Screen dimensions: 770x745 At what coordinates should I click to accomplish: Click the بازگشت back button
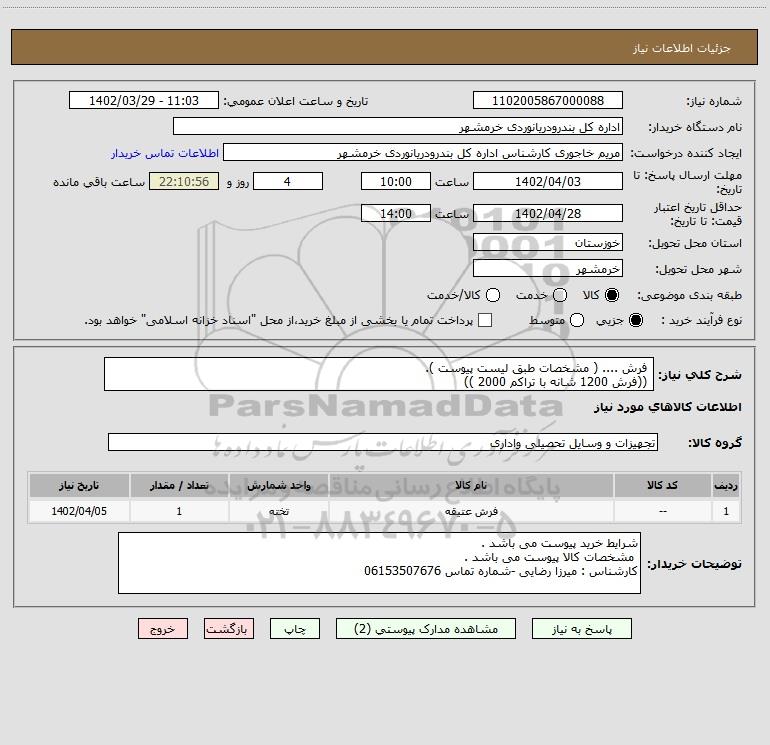tap(229, 629)
